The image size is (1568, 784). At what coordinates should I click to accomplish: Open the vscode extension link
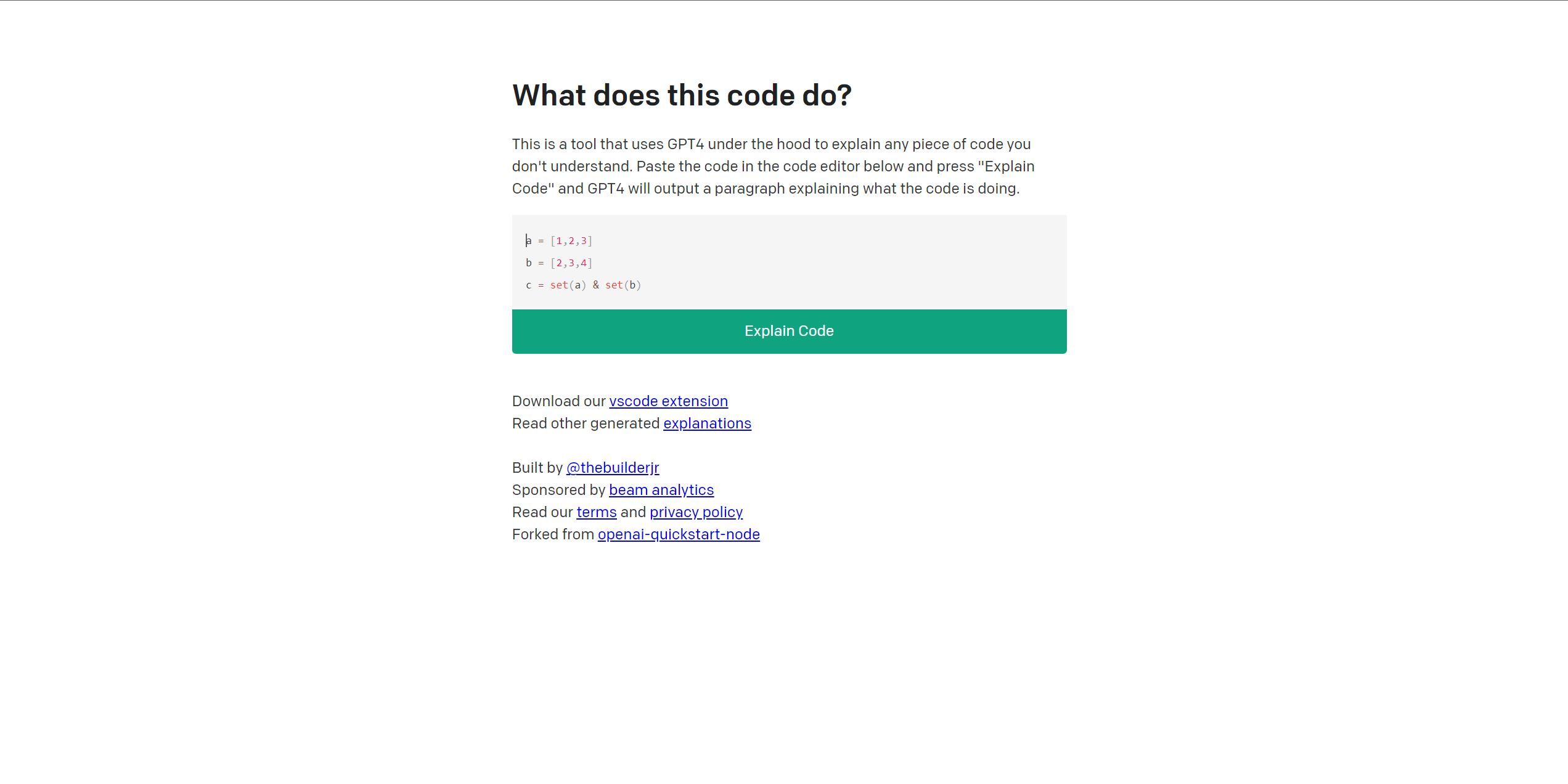coord(668,401)
